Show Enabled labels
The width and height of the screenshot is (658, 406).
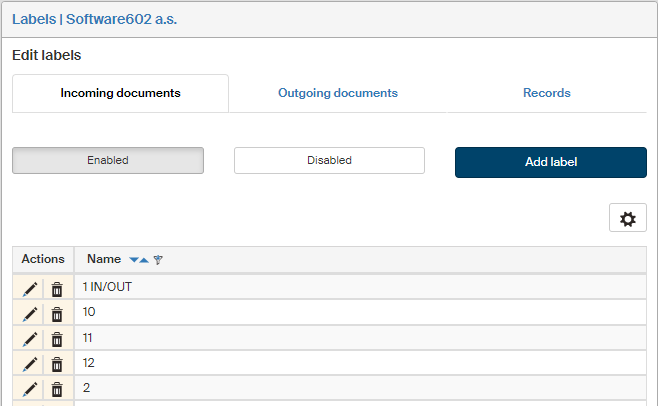point(108,160)
